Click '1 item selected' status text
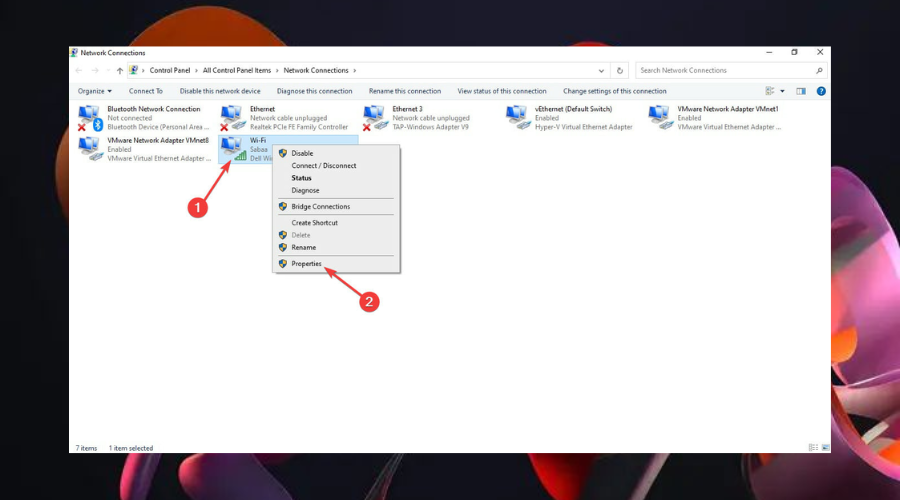The image size is (900, 500). [x=131, y=448]
